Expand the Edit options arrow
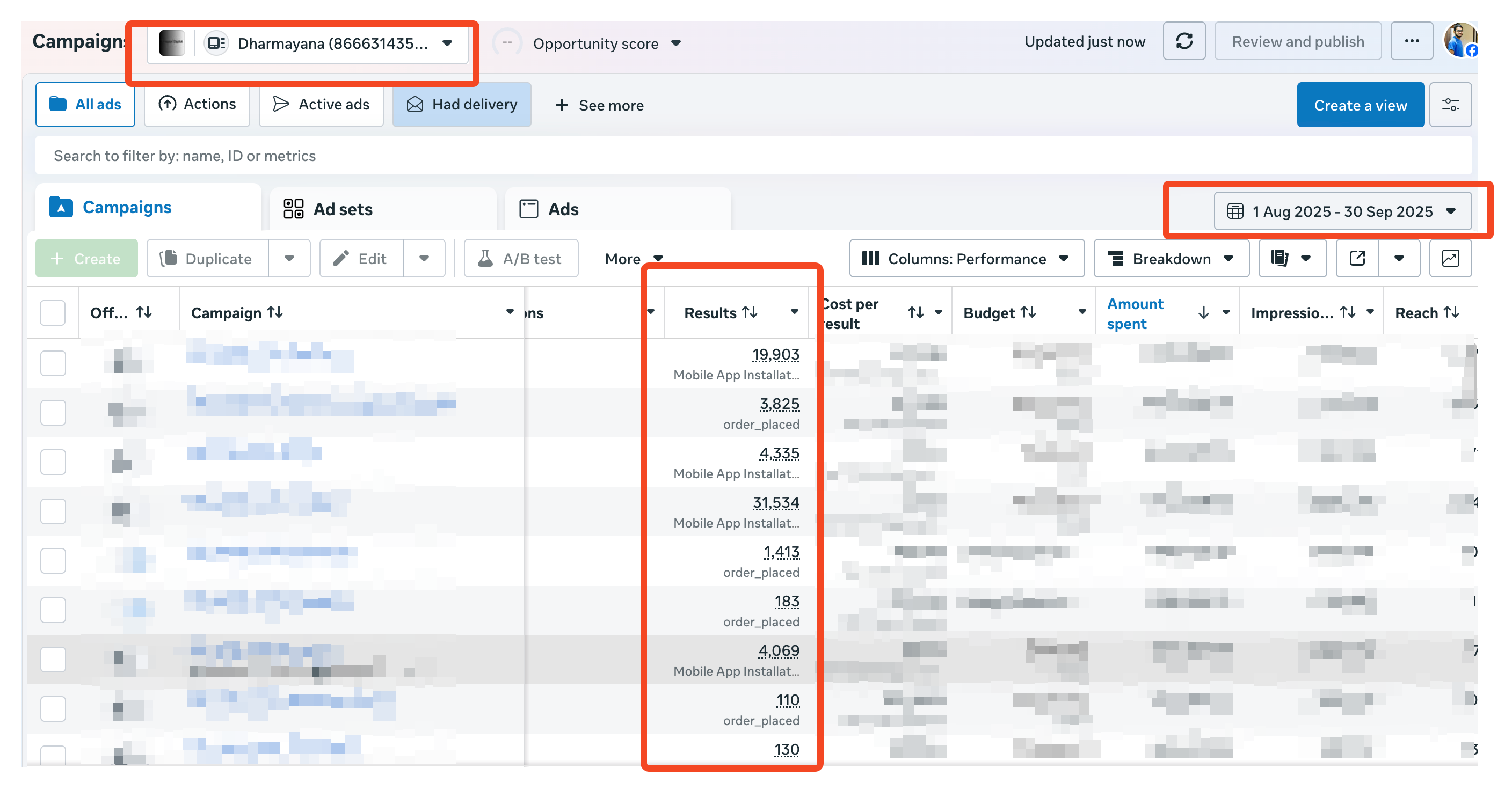The height and width of the screenshot is (790, 1512). tap(424, 258)
